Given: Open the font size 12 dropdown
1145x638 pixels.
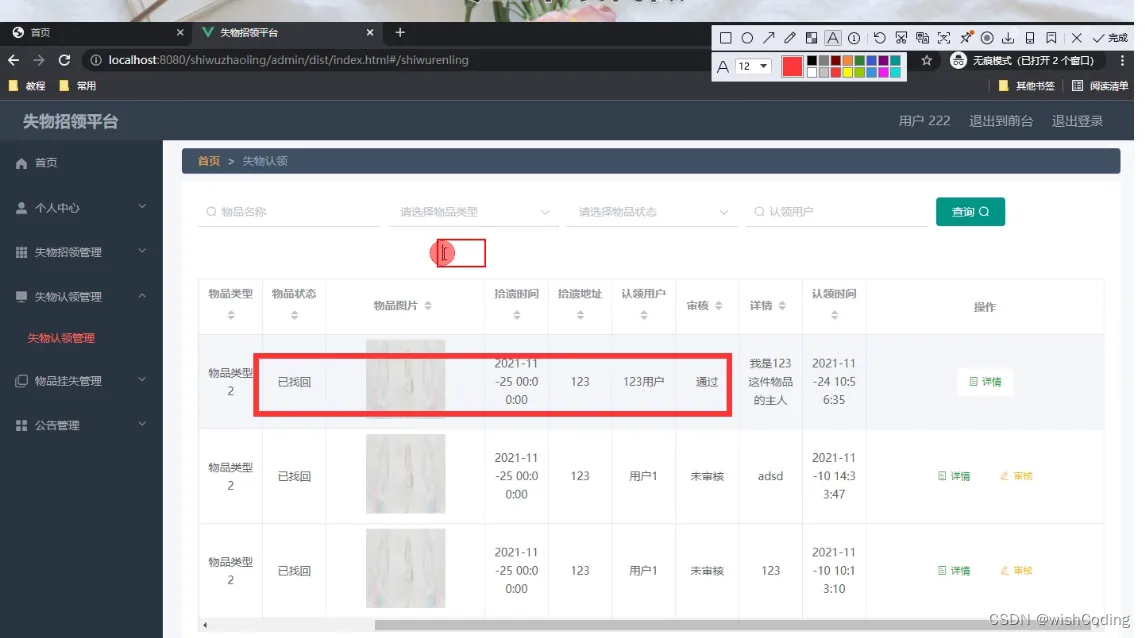Looking at the screenshot, I should pyautogui.click(x=754, y=66).
